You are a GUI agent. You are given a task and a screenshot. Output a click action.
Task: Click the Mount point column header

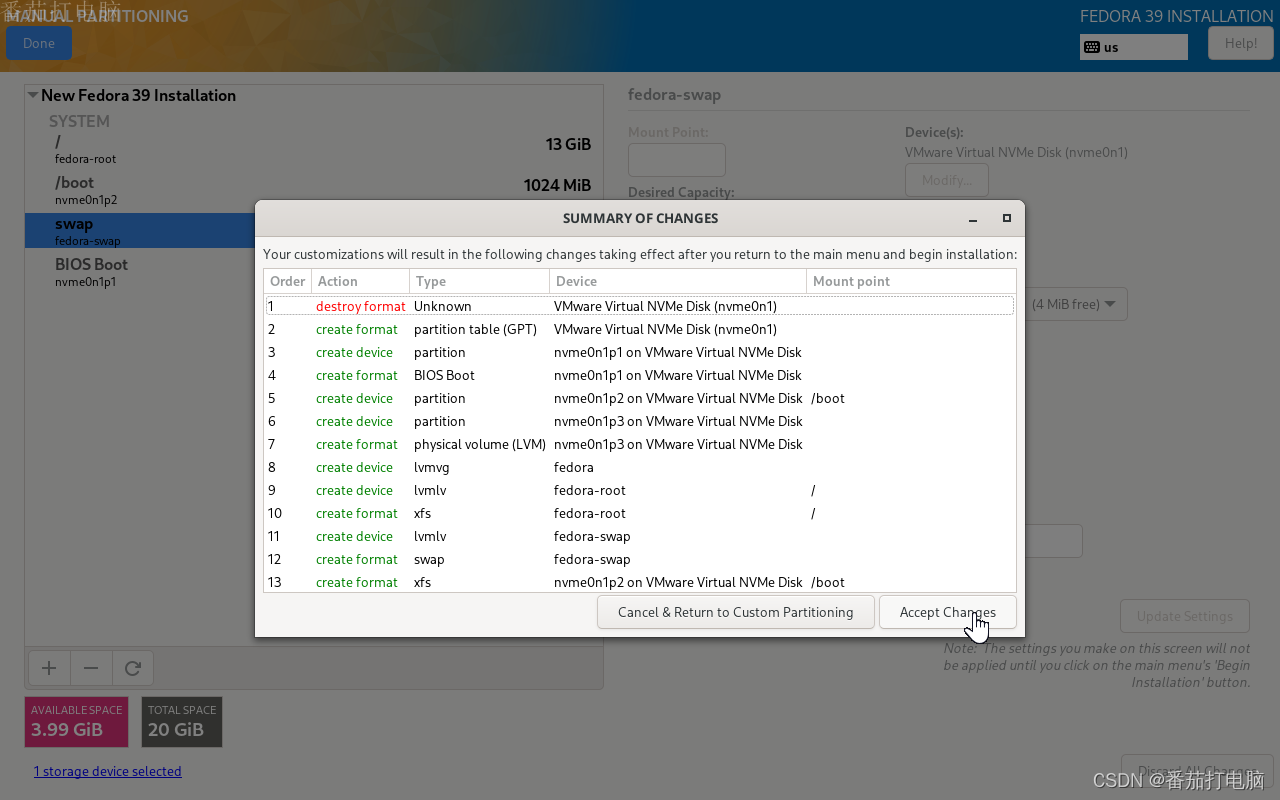click(911, 281)
